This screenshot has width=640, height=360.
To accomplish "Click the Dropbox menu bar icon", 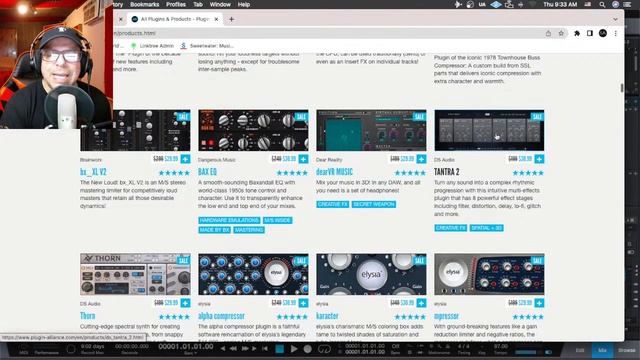I will (496, 4).
